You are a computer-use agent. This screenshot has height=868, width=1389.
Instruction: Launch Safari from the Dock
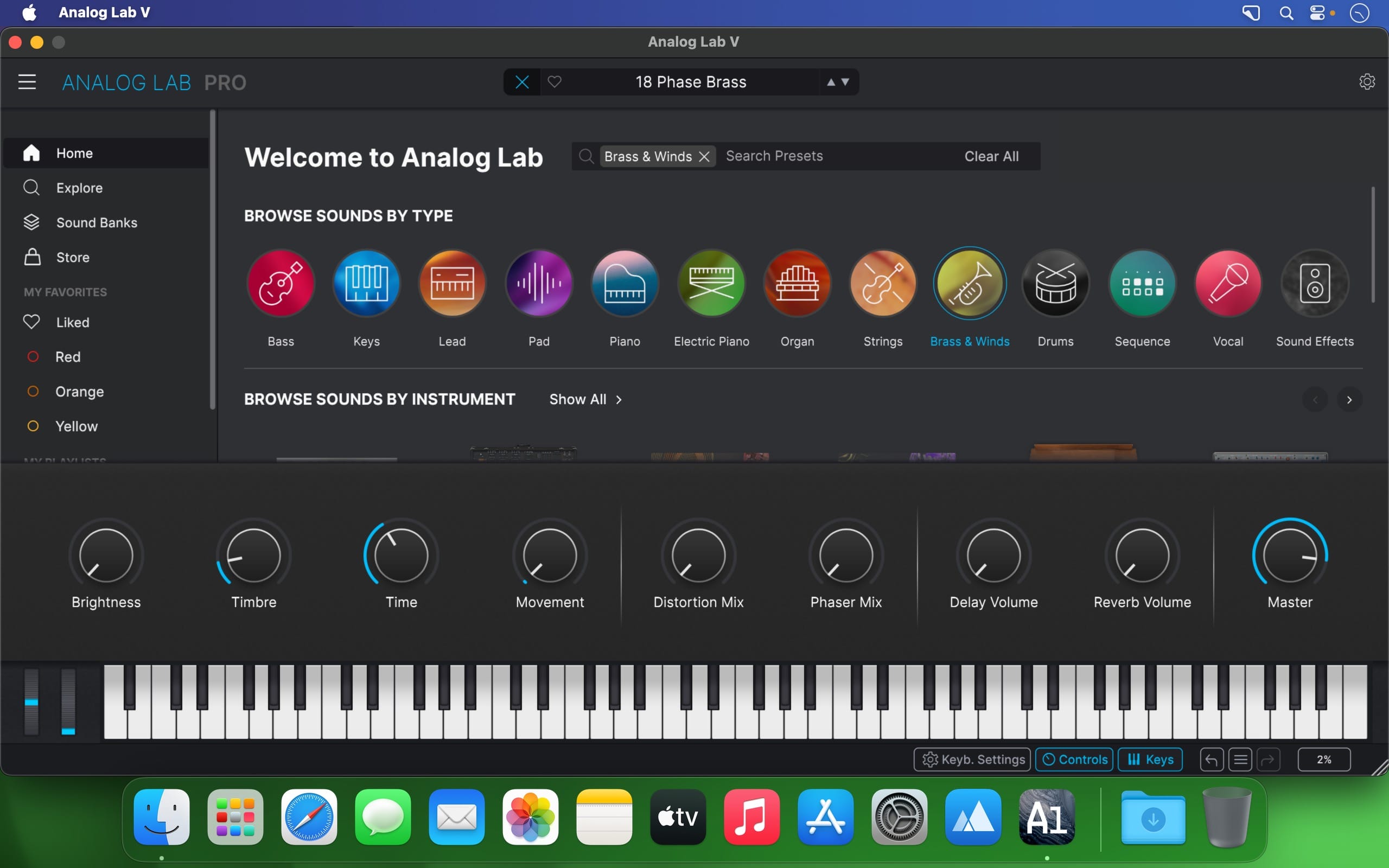309,817
